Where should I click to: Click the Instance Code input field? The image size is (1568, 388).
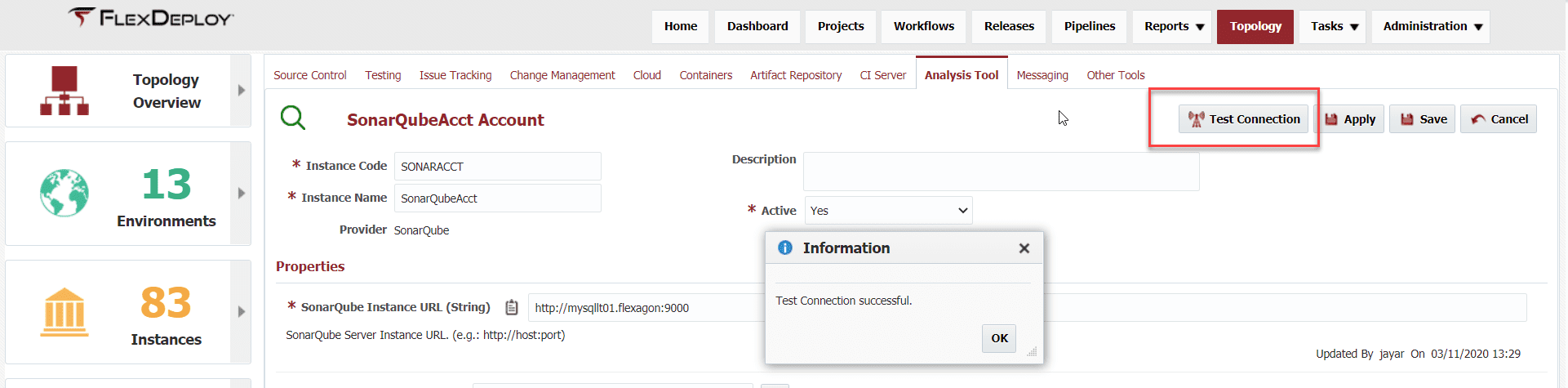[x=498, y=167]
